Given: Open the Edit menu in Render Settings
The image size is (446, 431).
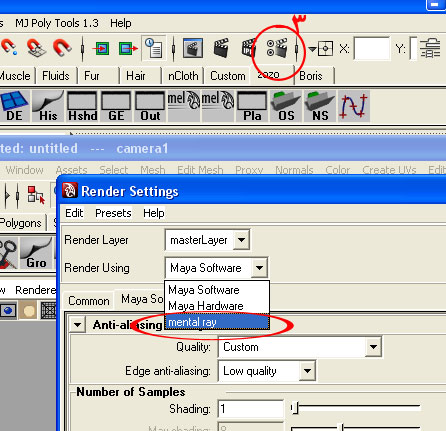Looking at the screenshot, I should tap(74, 213).
